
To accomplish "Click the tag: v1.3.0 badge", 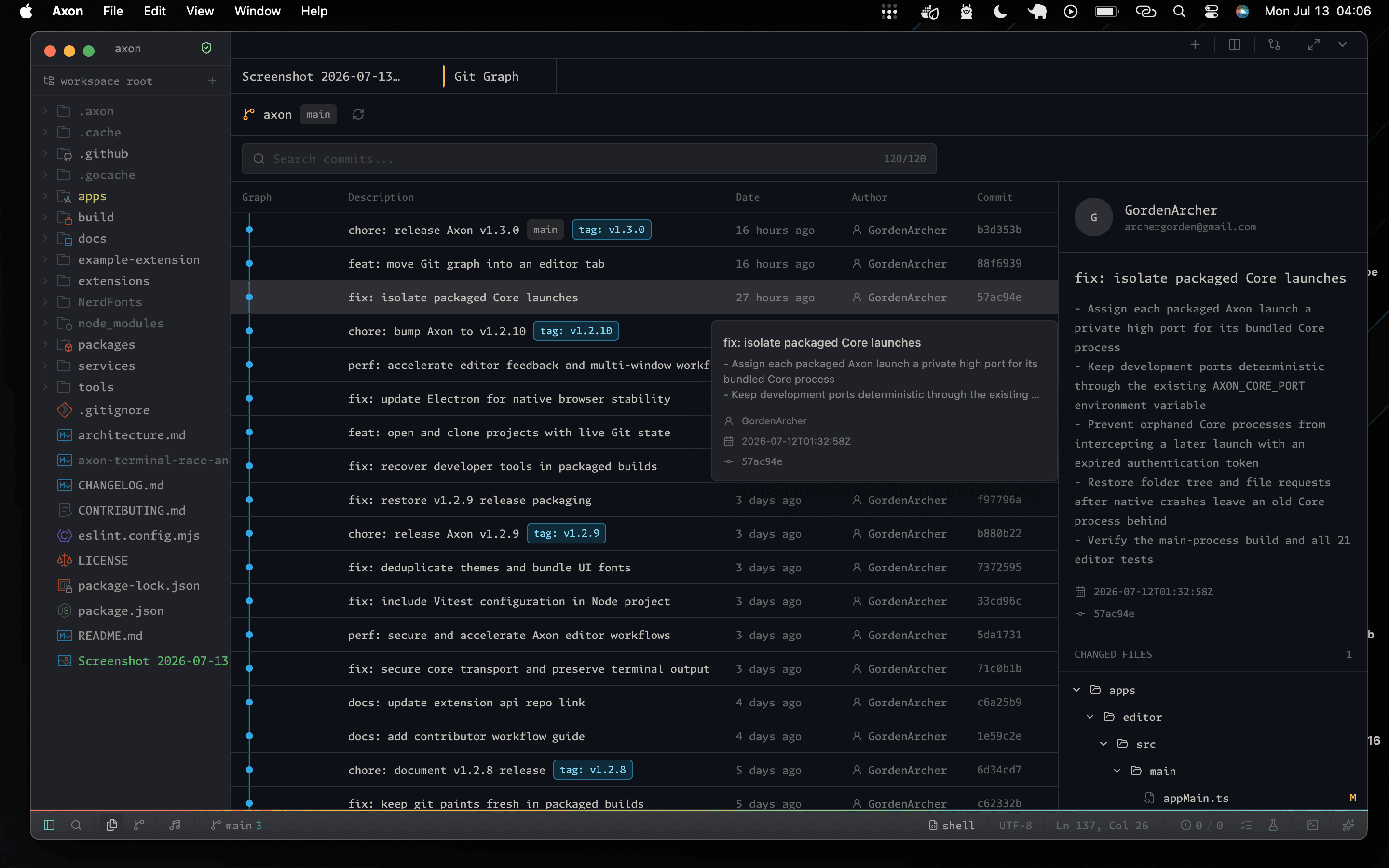I will click(x=611, y=230).
